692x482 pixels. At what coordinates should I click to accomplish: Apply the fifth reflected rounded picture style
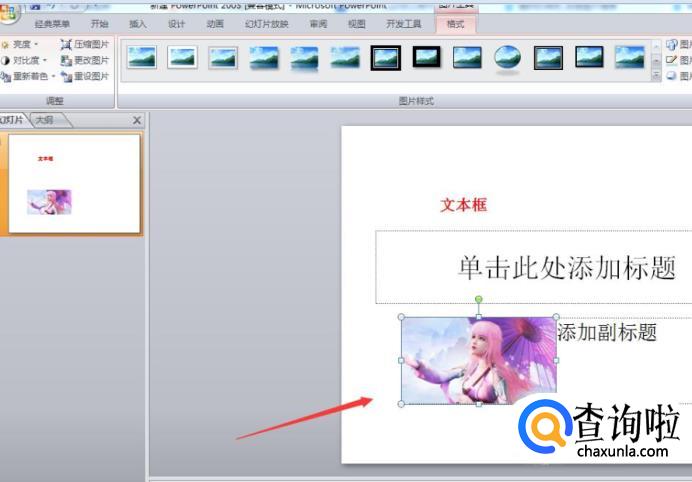305,59
